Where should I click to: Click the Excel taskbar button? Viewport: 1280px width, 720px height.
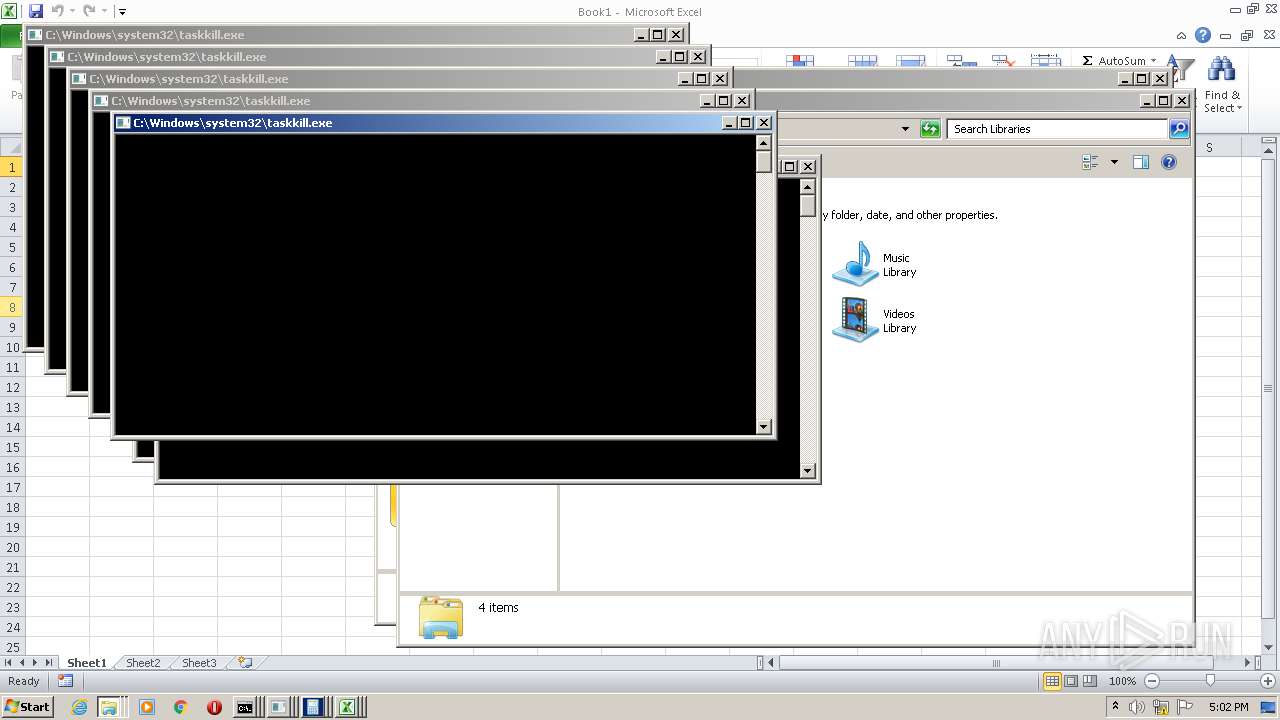point(348,707)
